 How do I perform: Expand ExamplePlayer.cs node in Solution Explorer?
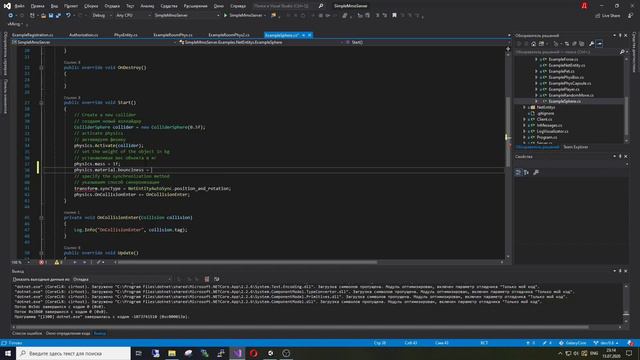(536, 89)
